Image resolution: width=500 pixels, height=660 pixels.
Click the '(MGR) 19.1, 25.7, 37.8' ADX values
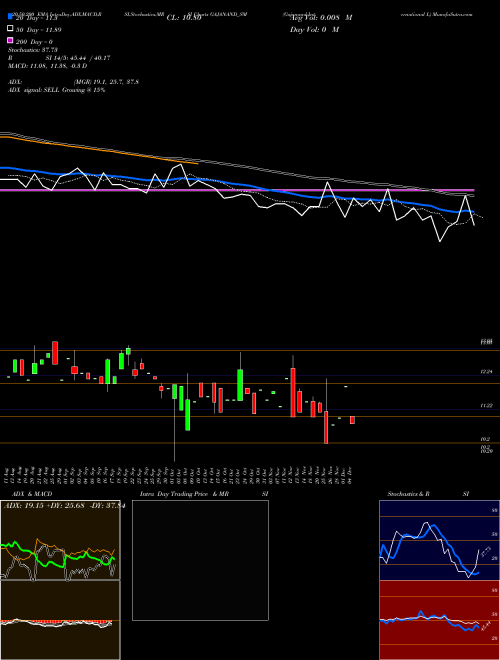click(x=106, y=82)
